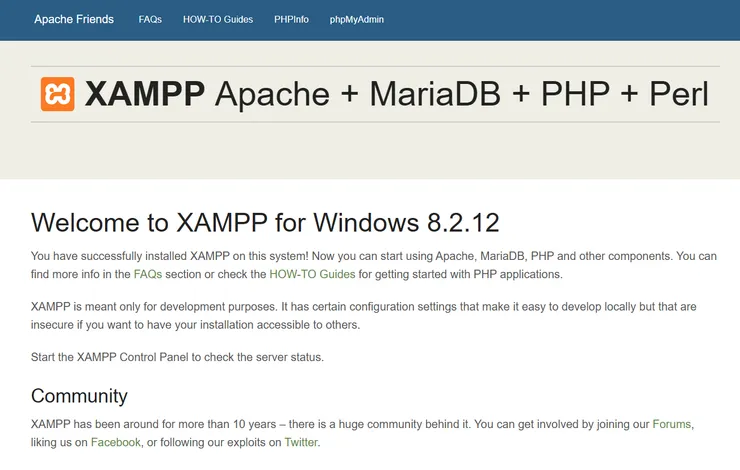The width and height of the screenshot is (740, 470).
Task: Visit the Forums link under Community
Action: click(x=671, y=424)
